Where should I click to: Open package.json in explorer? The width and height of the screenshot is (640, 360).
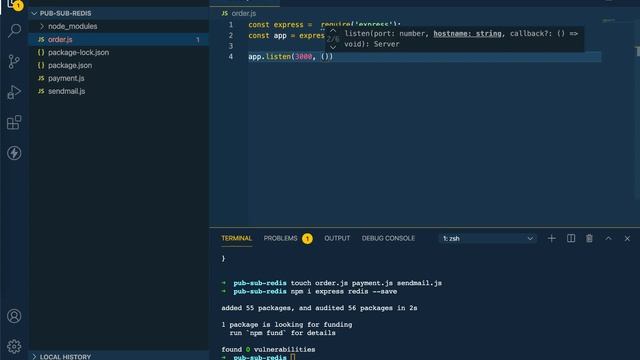coord(118,65)
